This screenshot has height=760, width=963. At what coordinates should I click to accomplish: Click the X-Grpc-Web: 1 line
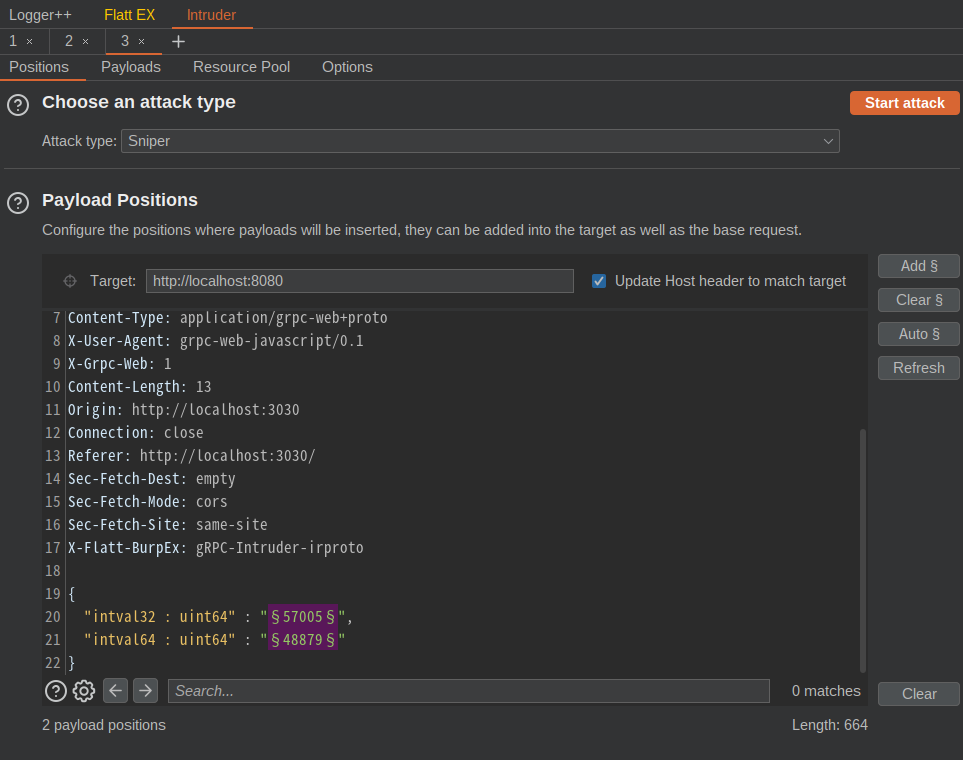(x=120, y=364)
